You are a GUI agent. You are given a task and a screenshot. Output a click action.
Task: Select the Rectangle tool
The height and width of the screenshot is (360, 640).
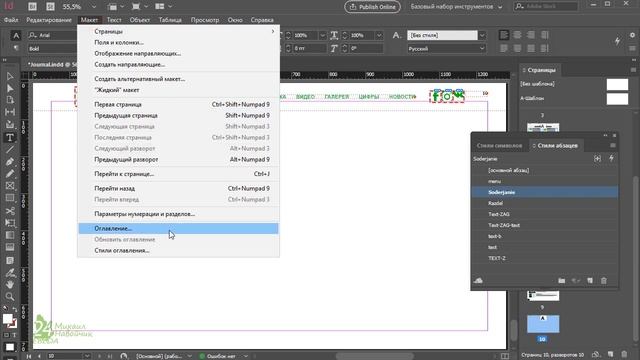10,198
